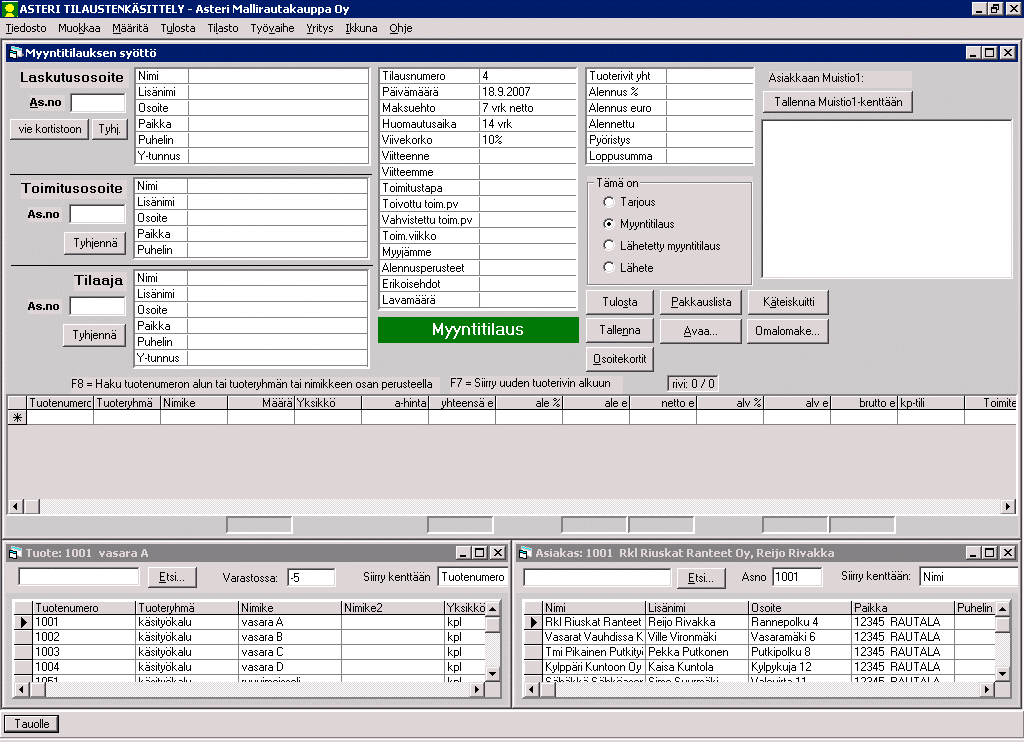Click the Asiakkaan Muistio1 text area

click(887, 199)
